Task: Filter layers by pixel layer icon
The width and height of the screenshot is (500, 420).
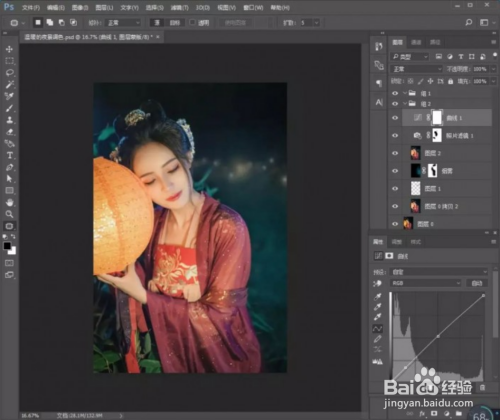Action: coord(439,56)
